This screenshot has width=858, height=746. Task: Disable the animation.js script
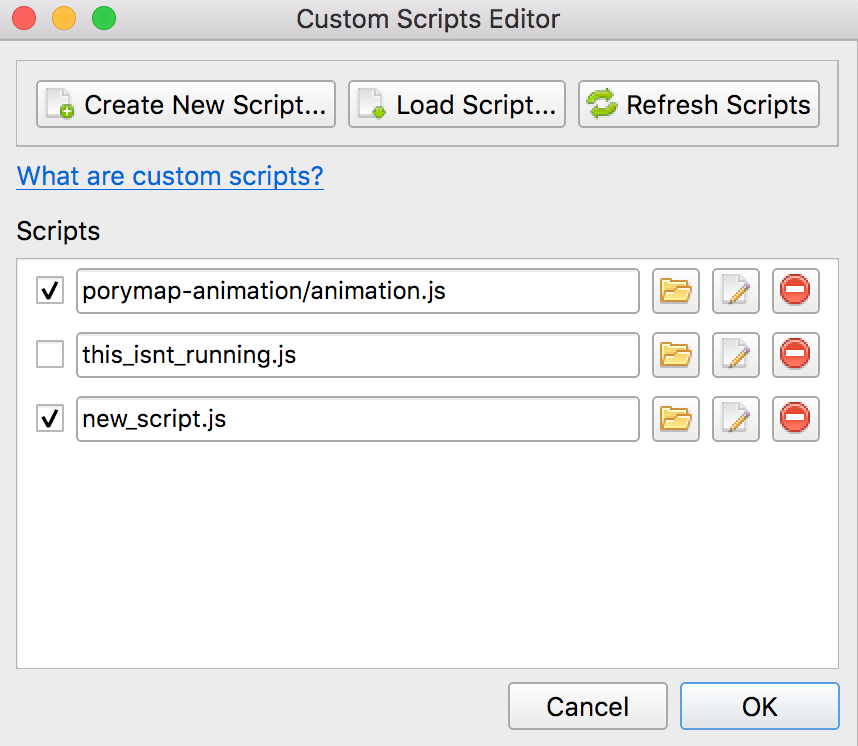pyautogui.click(x=49, y=291)
